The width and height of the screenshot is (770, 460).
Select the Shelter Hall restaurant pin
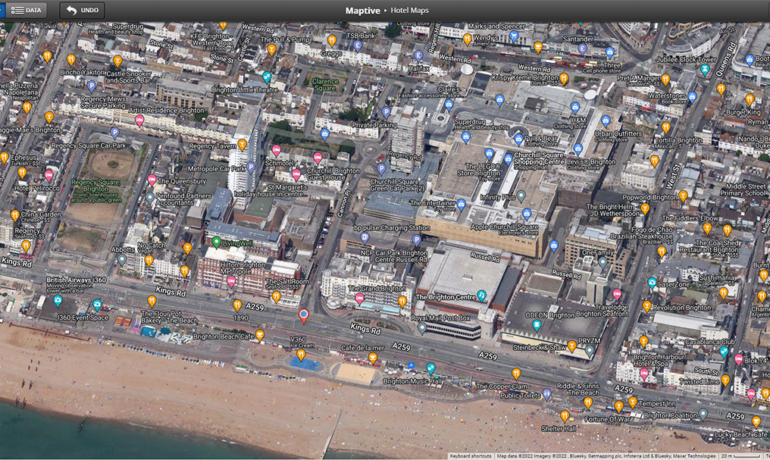click(x=564, y=415)
